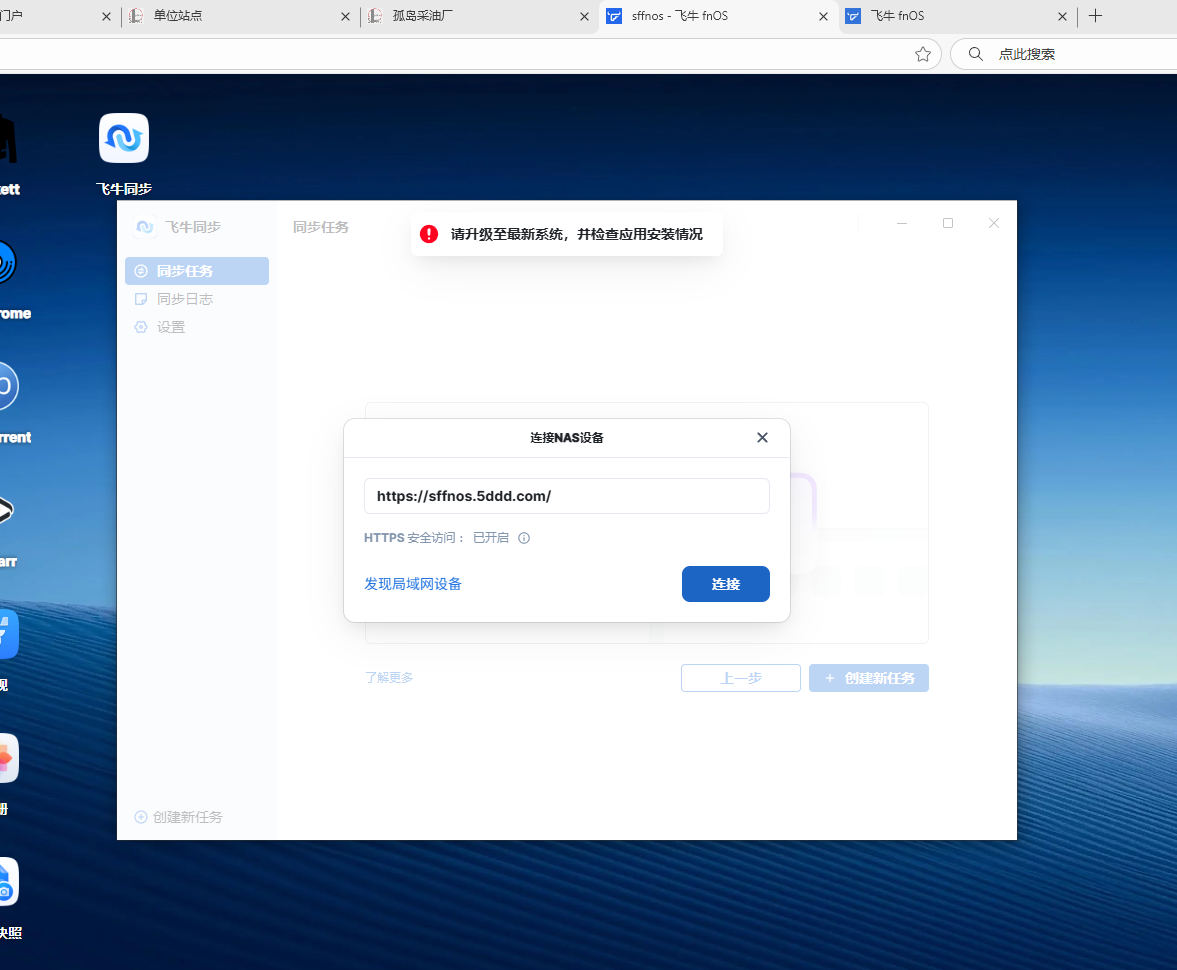Image resolution: width=1177 pixels, height=970 pixels.
Task: Click the HTTPS 安全访问 status text
Action: coord(436,538)
